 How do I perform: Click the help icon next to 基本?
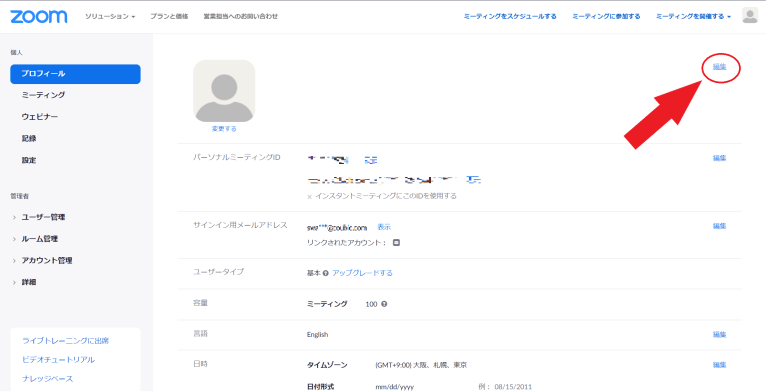point(326,273)
